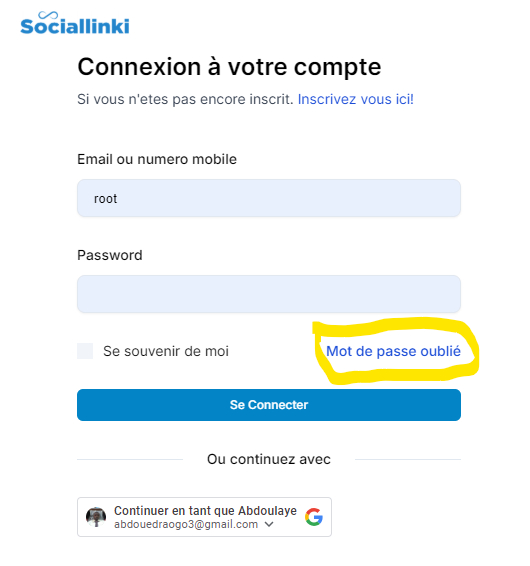
Task: Click the Sociallinki logo
Action: point(75,23)
